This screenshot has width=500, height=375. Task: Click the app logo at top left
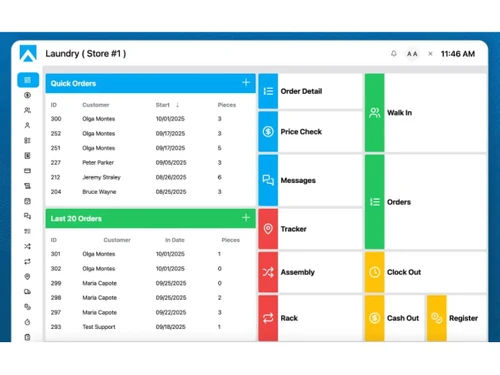point(28,53)
